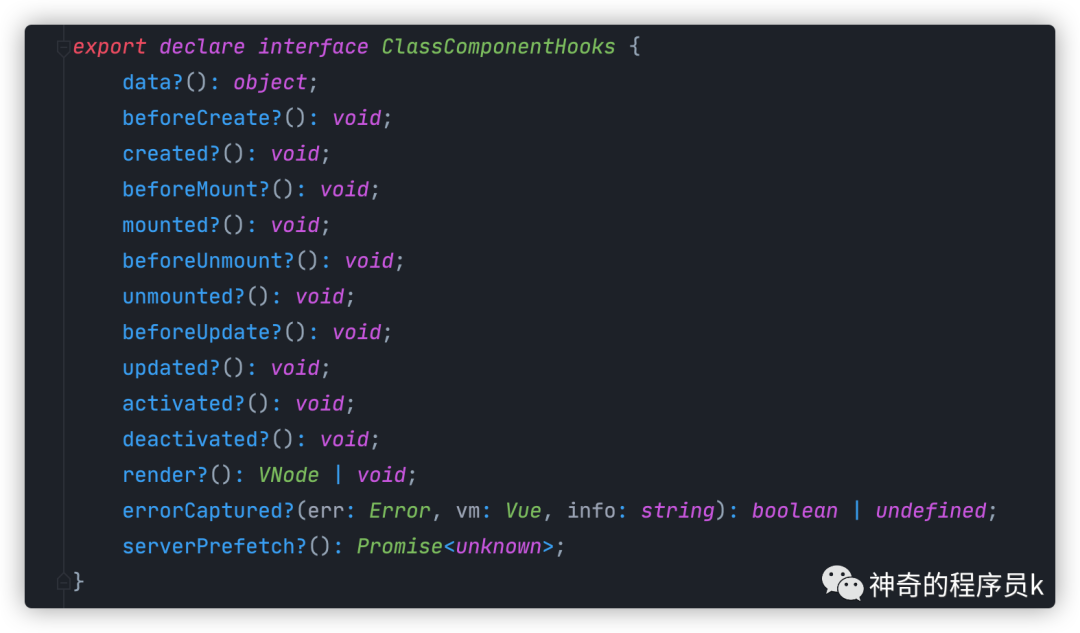
Task: Click the Error type of the err parameter
Action: (399, 511)
